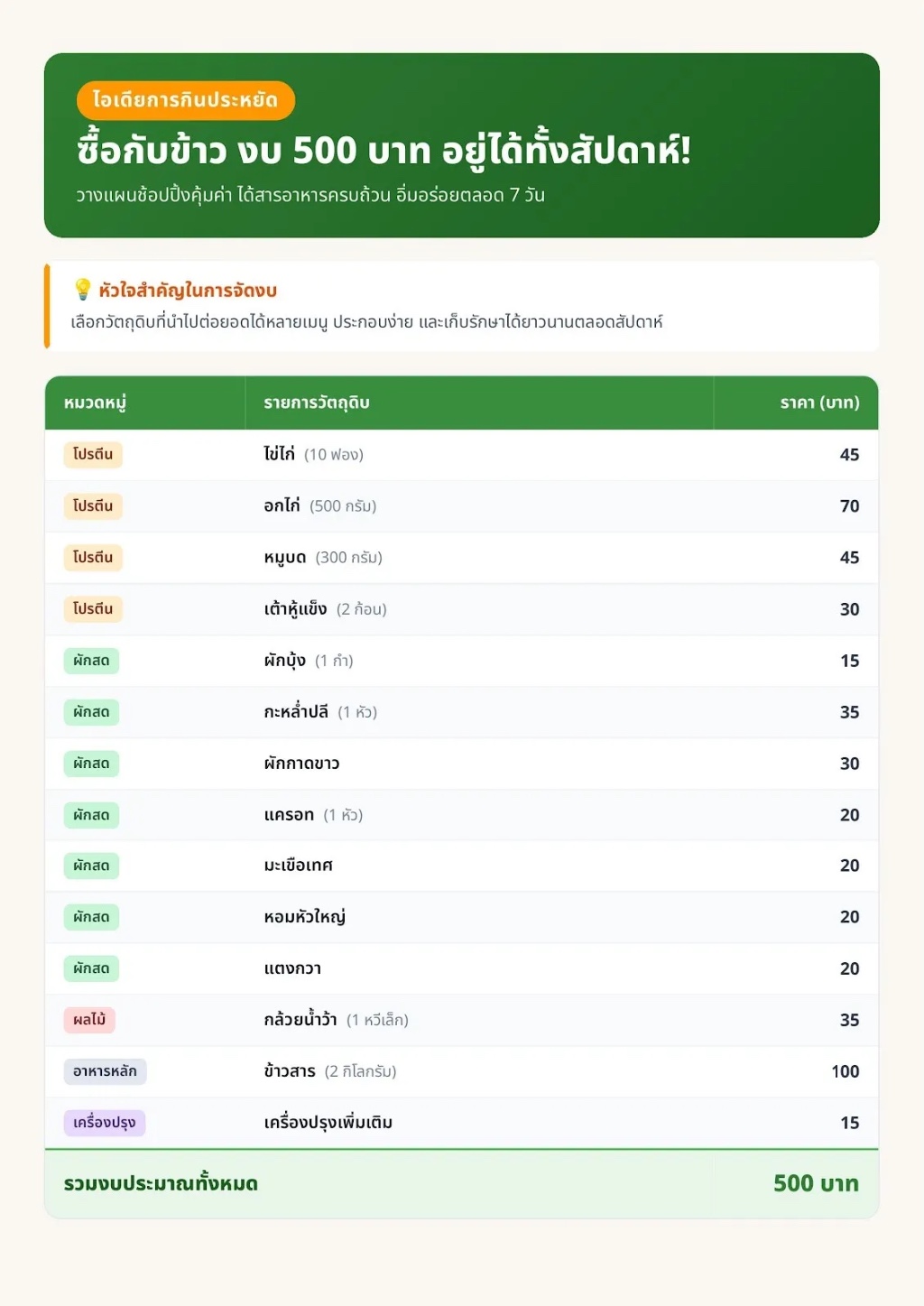
Task: Click the โปรตีน tag beside อกไก่
Action: point(93,505)
